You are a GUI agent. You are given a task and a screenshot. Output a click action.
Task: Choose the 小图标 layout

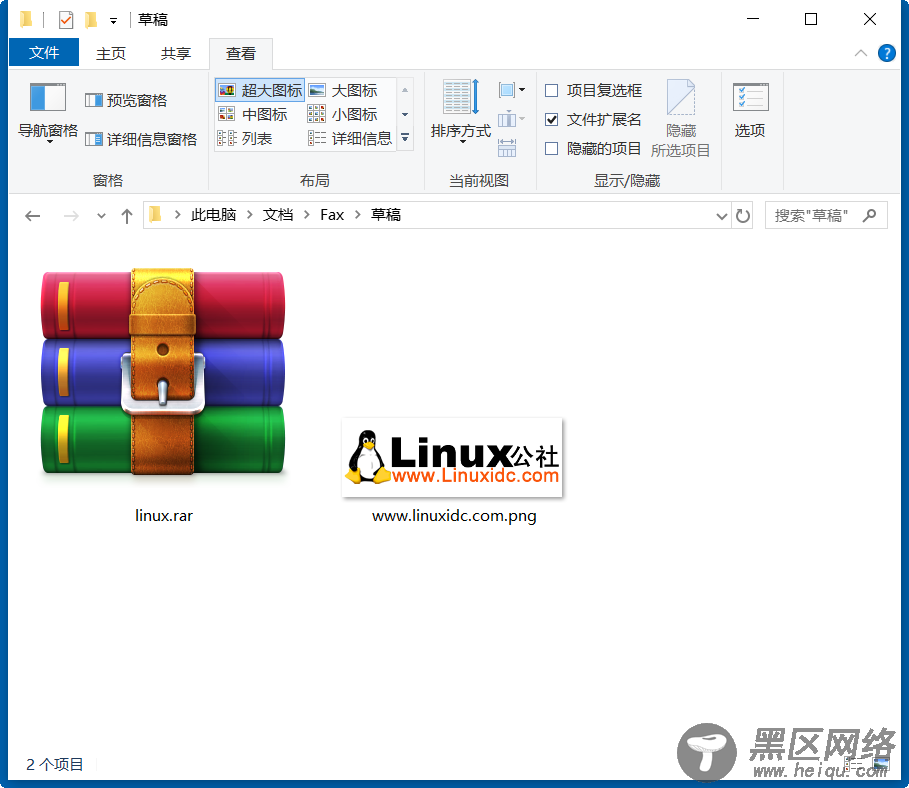pyautogui.click(x=343, y=115)
